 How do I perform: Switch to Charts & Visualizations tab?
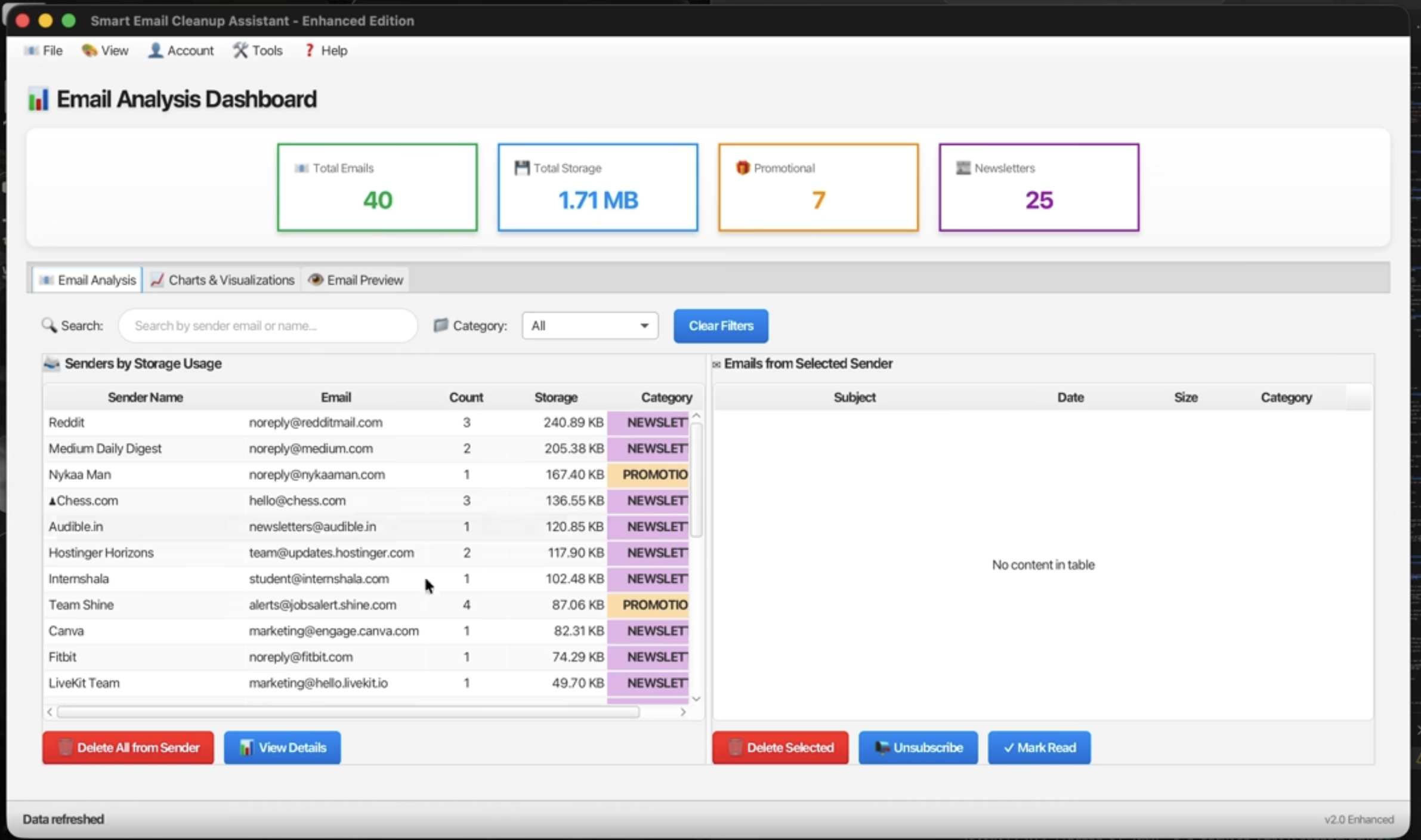[223, 280]
